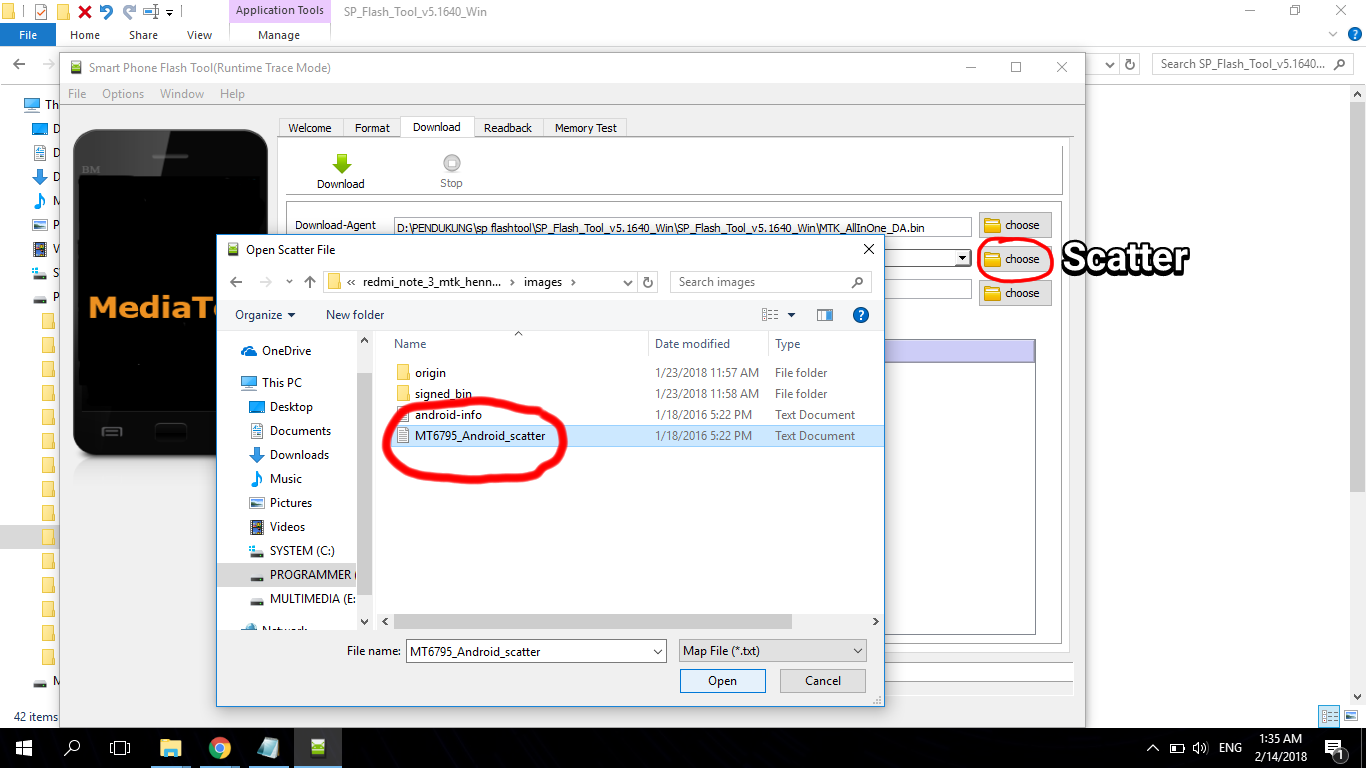Screen dimensions: 1366x768
Task: Select Desktop in dialog navigation pane
Action: [x=291, y=407]
